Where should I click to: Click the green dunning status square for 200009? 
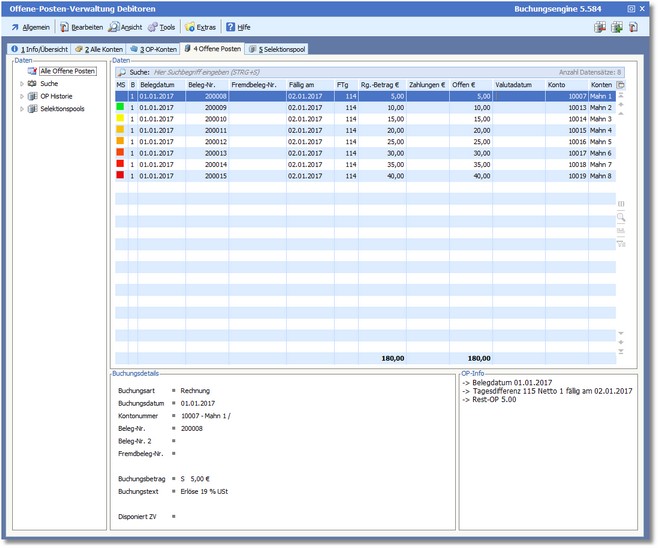click(121, 106)
